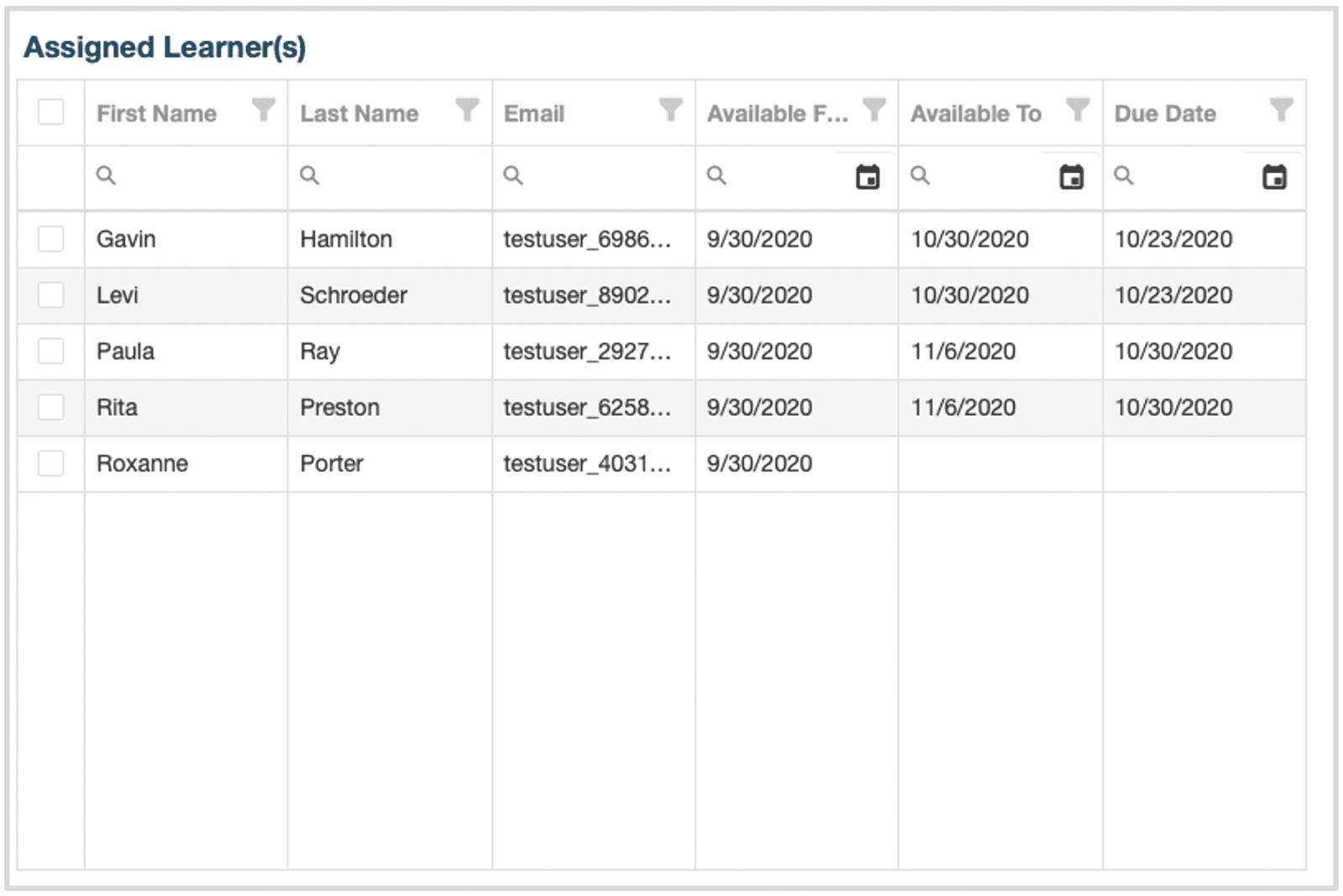This screenshot has height=896, width=1343.
Task: Select Roxanne Porter's row checkbox
Action: (x=51, y=464)
